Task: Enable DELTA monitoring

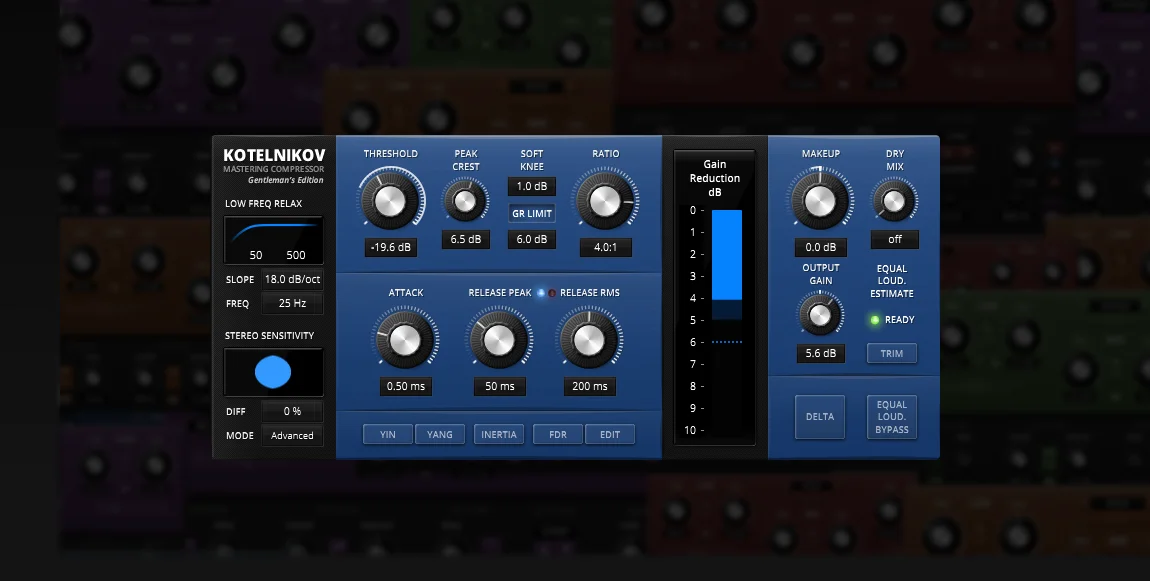Action: click(x=820, y=417)
